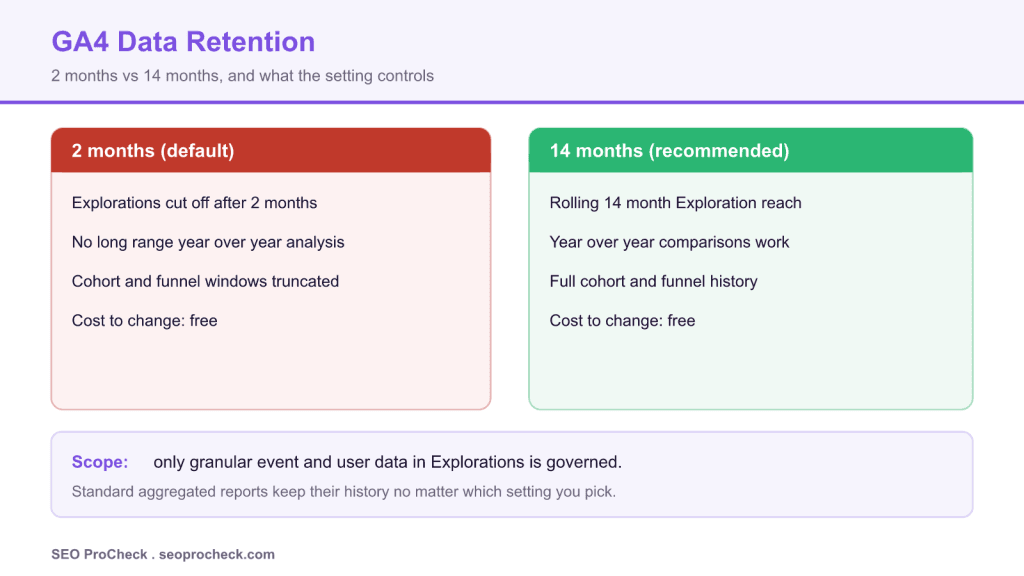Viewport: 1024px width, 576px height.
Task: Select the subtitle about 2 vs 14 months
Action: (x=242, y=76)
